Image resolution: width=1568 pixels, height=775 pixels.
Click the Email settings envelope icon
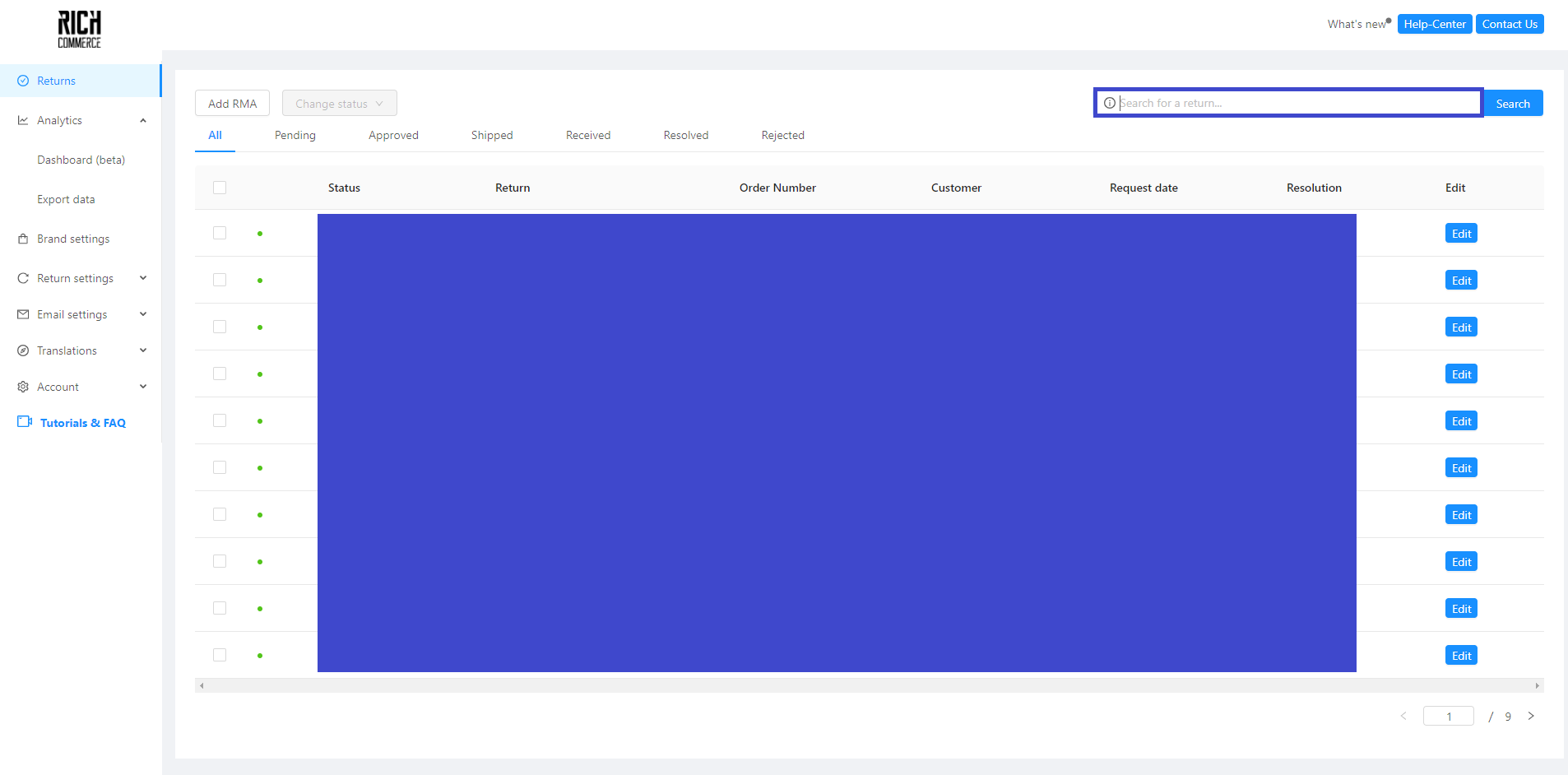pos(23,314)
